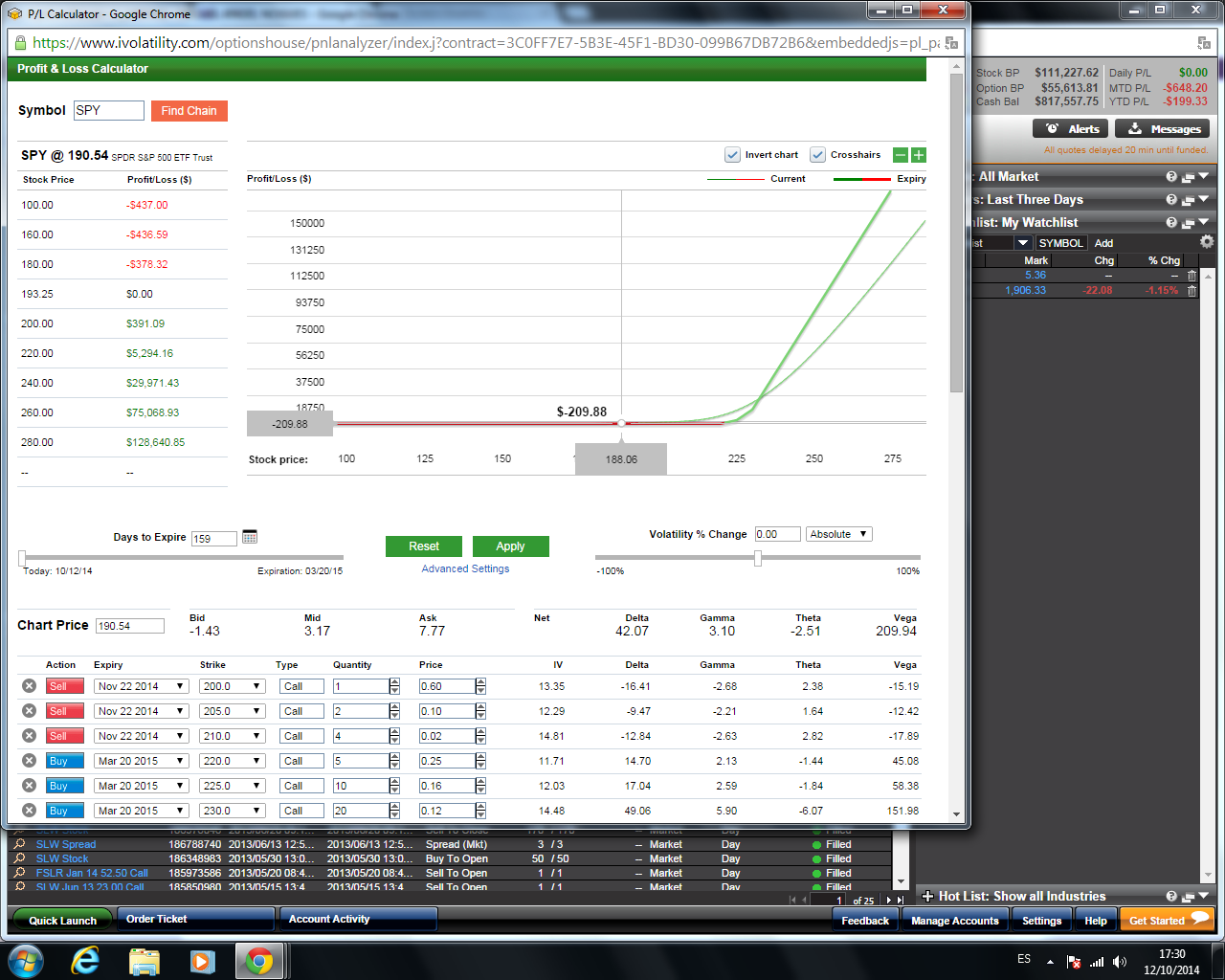The width and height of the screenshot is (1225, 980).
Task: Adjust system volume from tray
Action: coord(1120,962)
